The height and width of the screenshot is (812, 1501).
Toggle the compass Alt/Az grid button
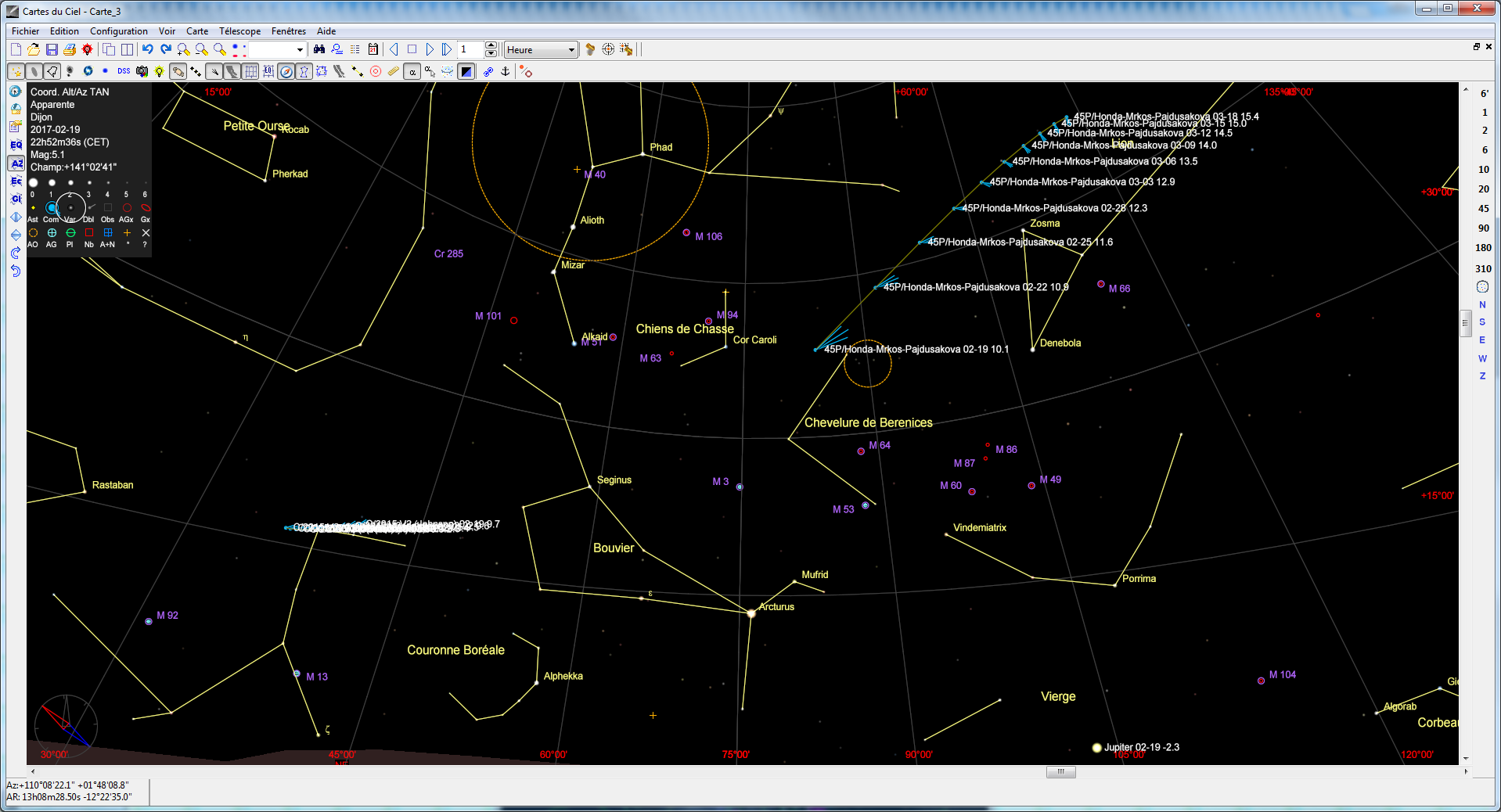[x=286, y=71]
